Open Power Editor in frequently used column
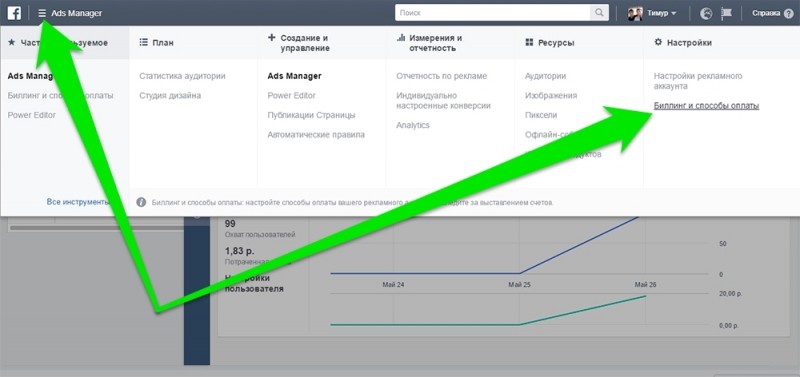Screen dimensions: 800x377 click(32, 115)
